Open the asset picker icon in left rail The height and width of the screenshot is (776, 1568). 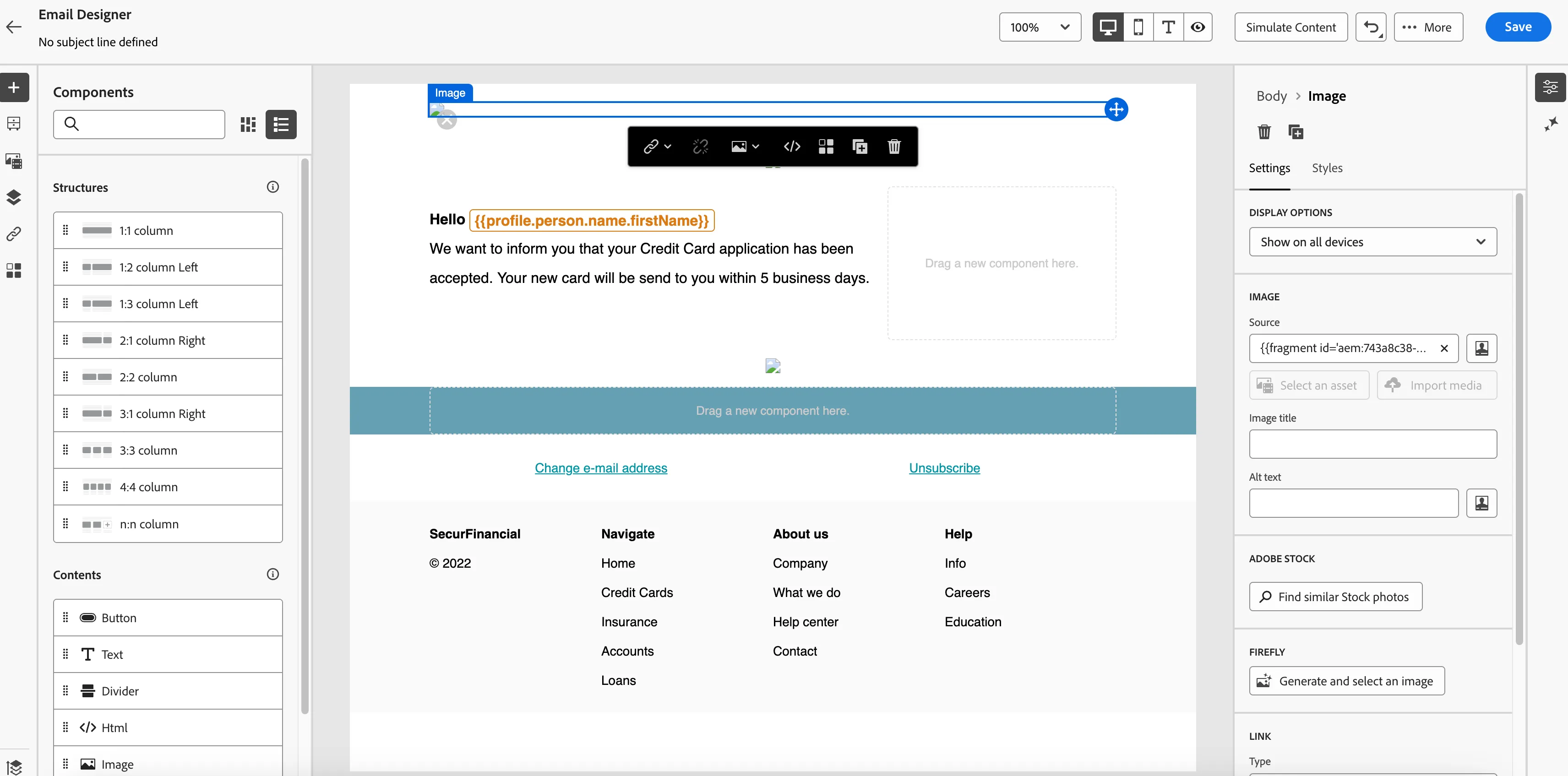(x=14, y=161)
